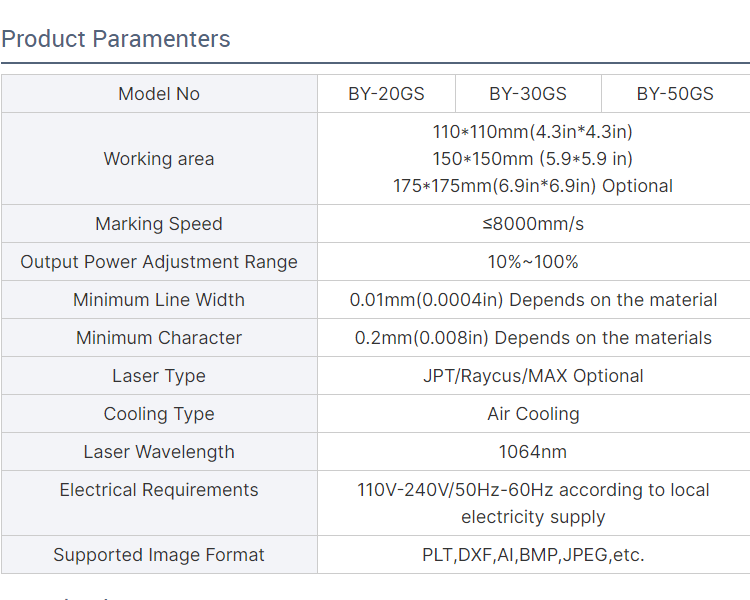Click the Output Power Adjustment Range label
750x600 pixels.
[x=159, y=262]
